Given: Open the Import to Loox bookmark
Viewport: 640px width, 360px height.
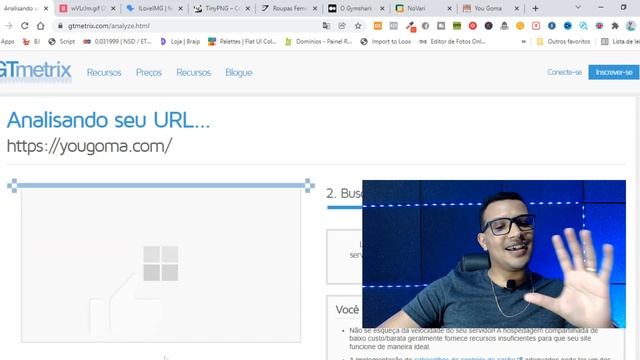Looking at the screenshot, I should [386, 41].
